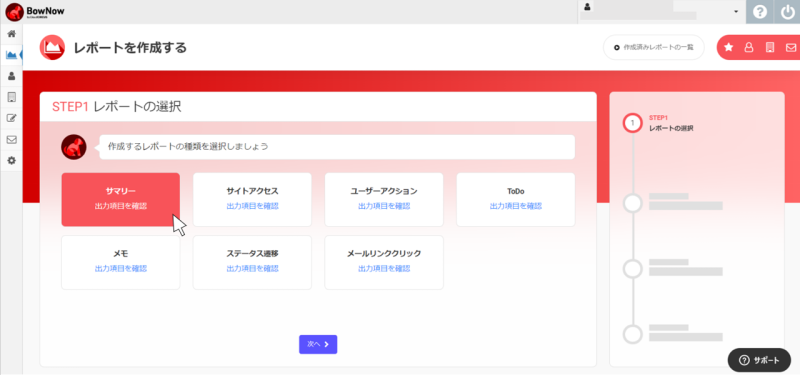This screenshot has width=800, height=375.
Task: Select the ユーザーアクション report card
Action: 384,199
